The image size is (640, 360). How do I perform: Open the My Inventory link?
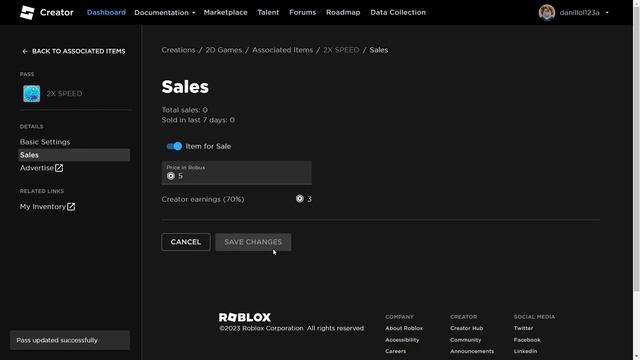(47, 207)
